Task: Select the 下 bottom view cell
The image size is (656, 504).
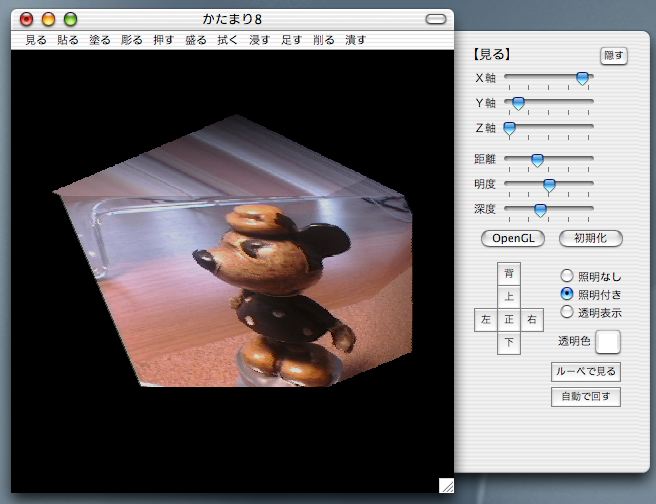Action: coord(509,343)
